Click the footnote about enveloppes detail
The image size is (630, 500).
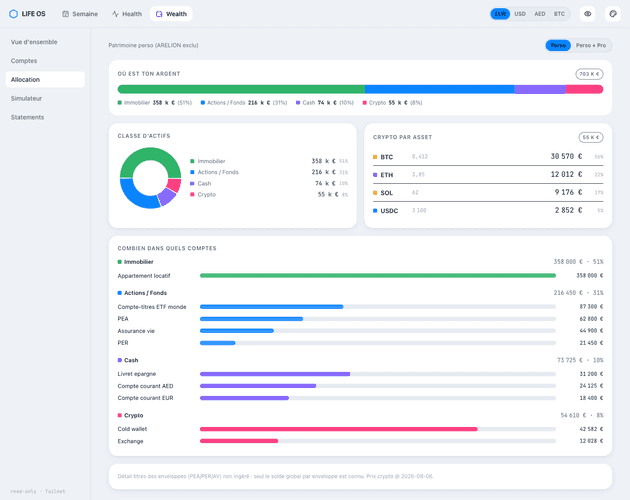point(275,476)
